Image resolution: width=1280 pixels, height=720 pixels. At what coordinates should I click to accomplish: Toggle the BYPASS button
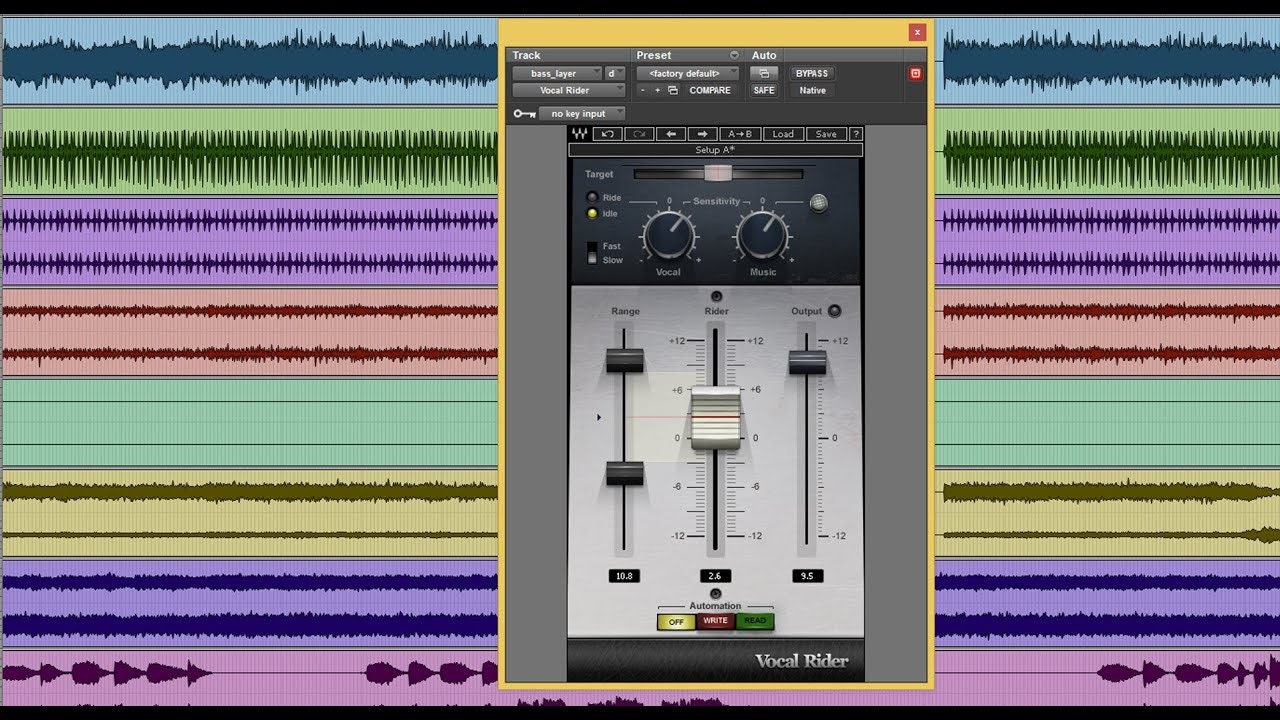pos(812,73)
